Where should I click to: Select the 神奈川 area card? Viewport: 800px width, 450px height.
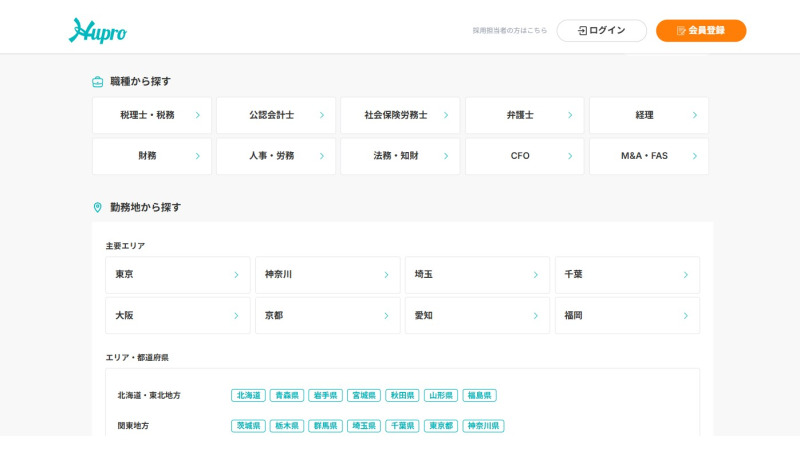[x=327, y=275]
